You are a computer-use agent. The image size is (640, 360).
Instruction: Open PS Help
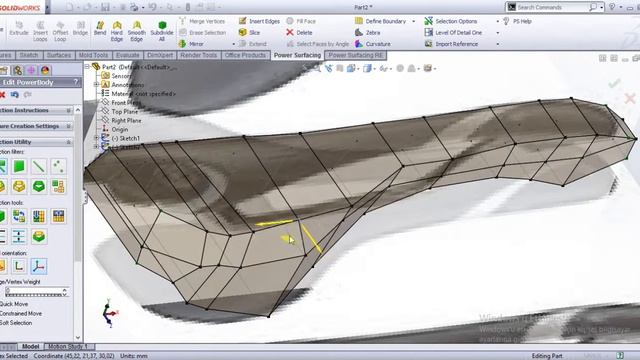[x=518, y=21]
